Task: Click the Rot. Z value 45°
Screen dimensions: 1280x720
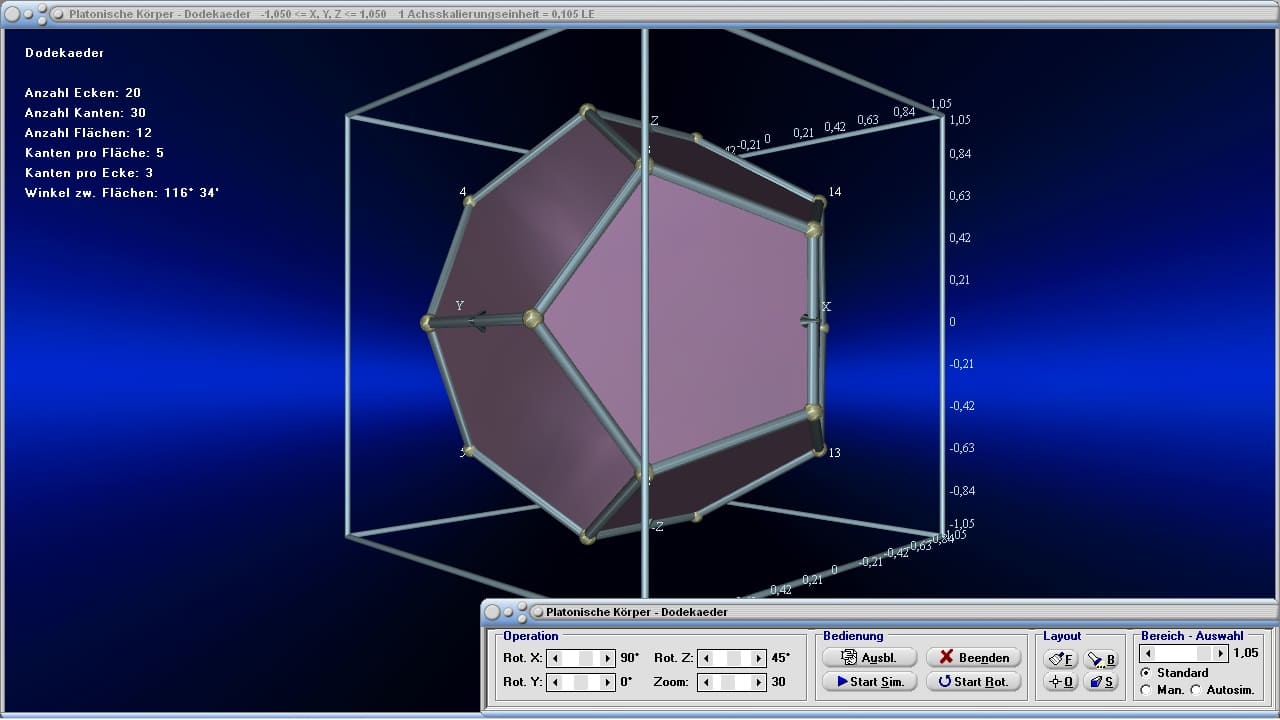Action: 781,658
